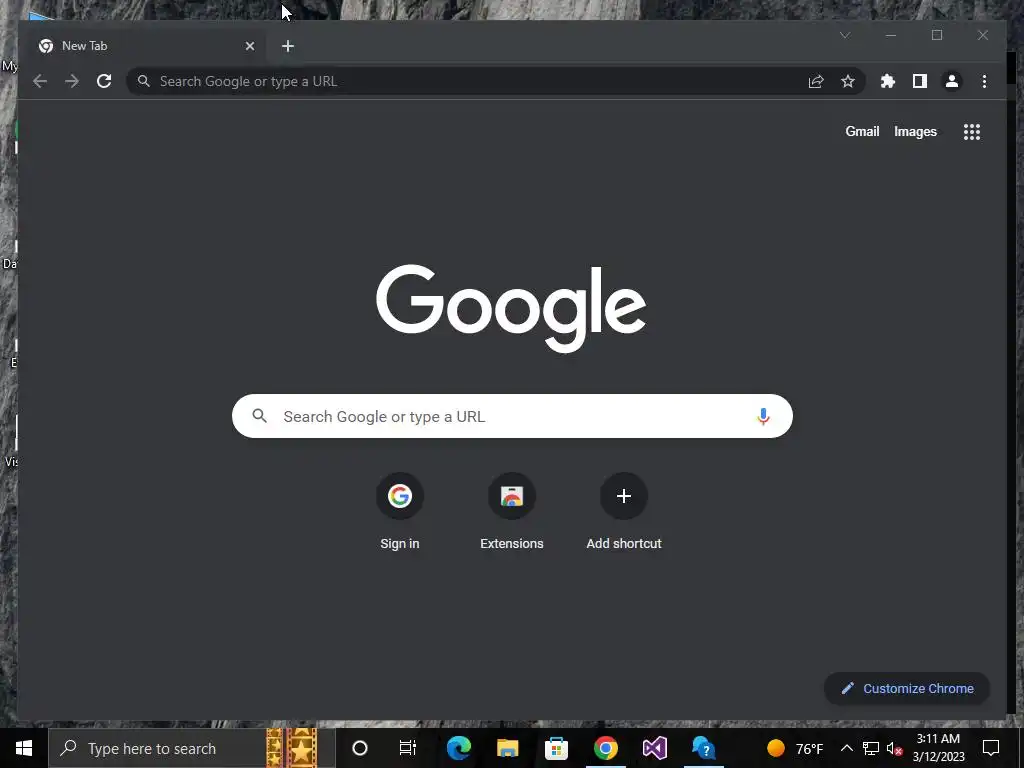Click the Google search box in page center
Image resolution: width=1024 pixels, height=768 pixels.
coord(512,416)
